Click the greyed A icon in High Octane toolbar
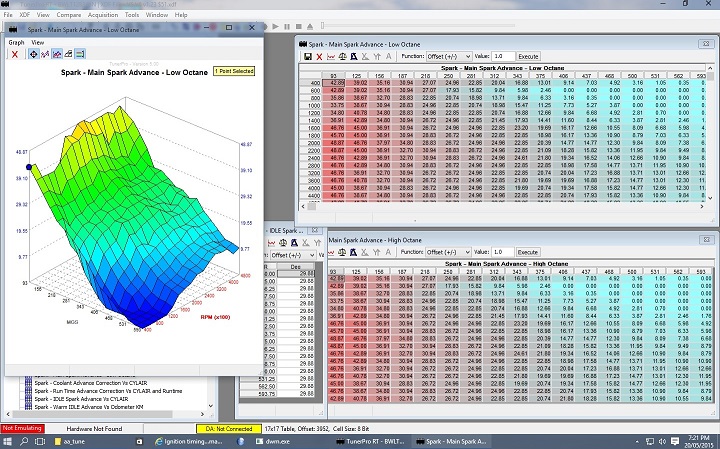The width and height of the screenshot is (720, 449). [x=388, y=252]
